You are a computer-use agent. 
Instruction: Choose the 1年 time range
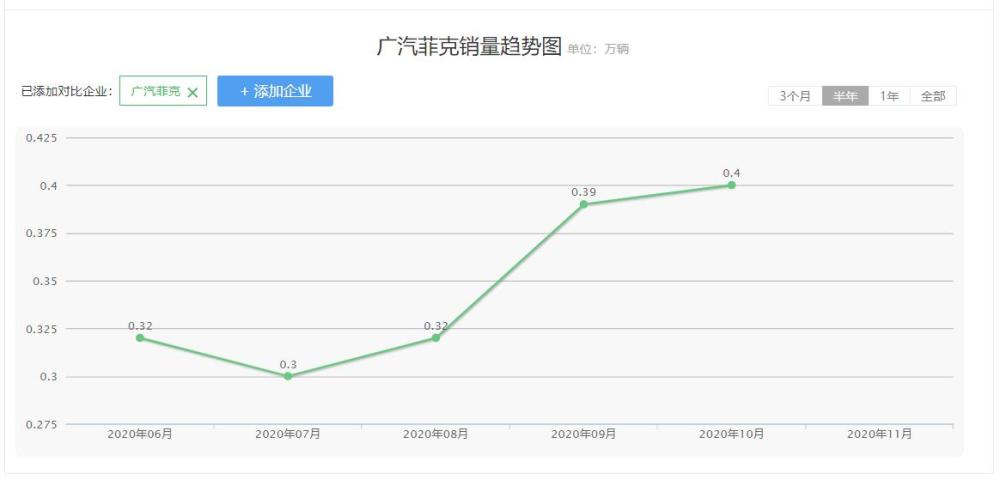(889, 96)
